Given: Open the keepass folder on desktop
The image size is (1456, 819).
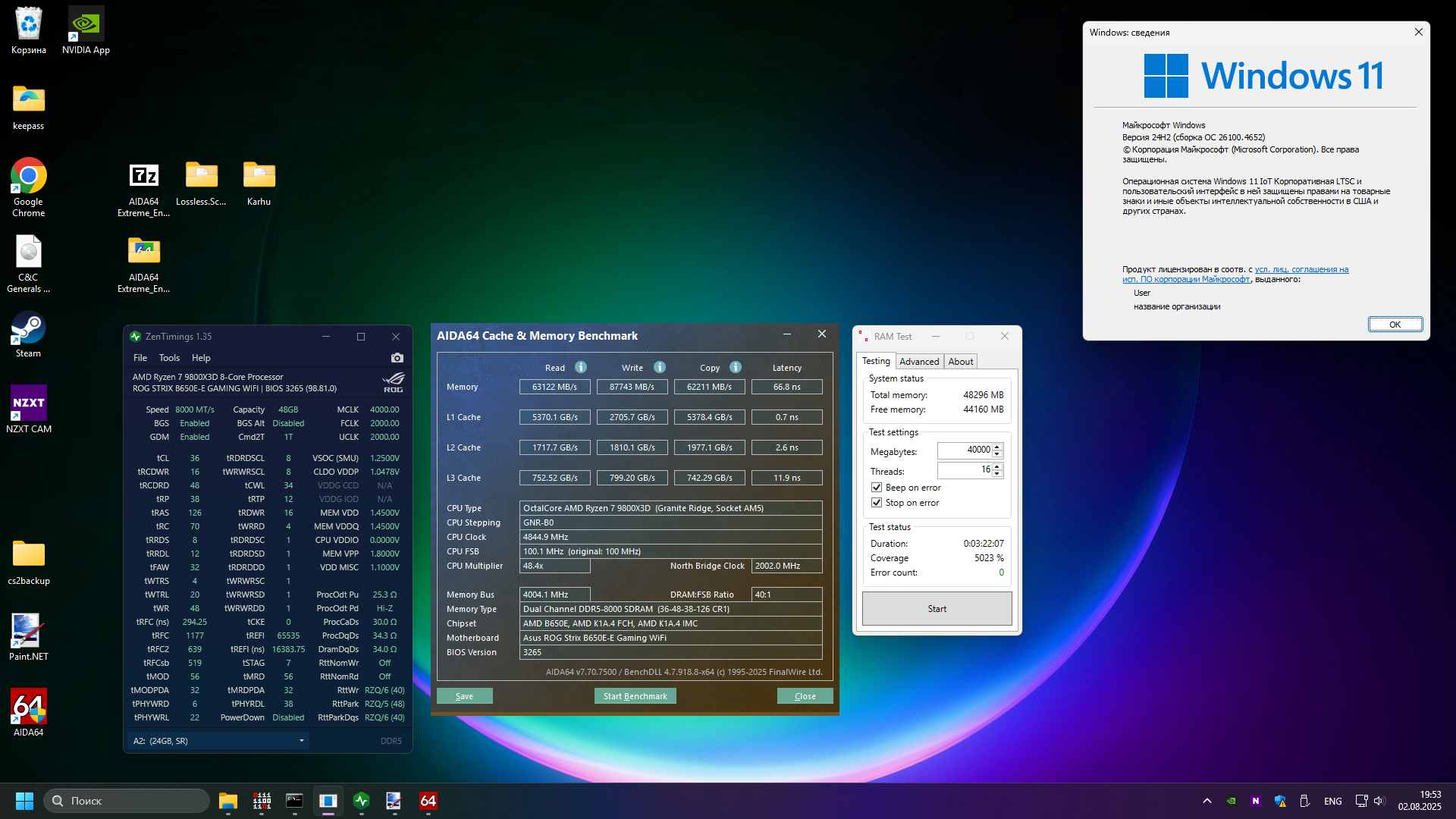Looking at the screenshot, I should tap(28, 106).
